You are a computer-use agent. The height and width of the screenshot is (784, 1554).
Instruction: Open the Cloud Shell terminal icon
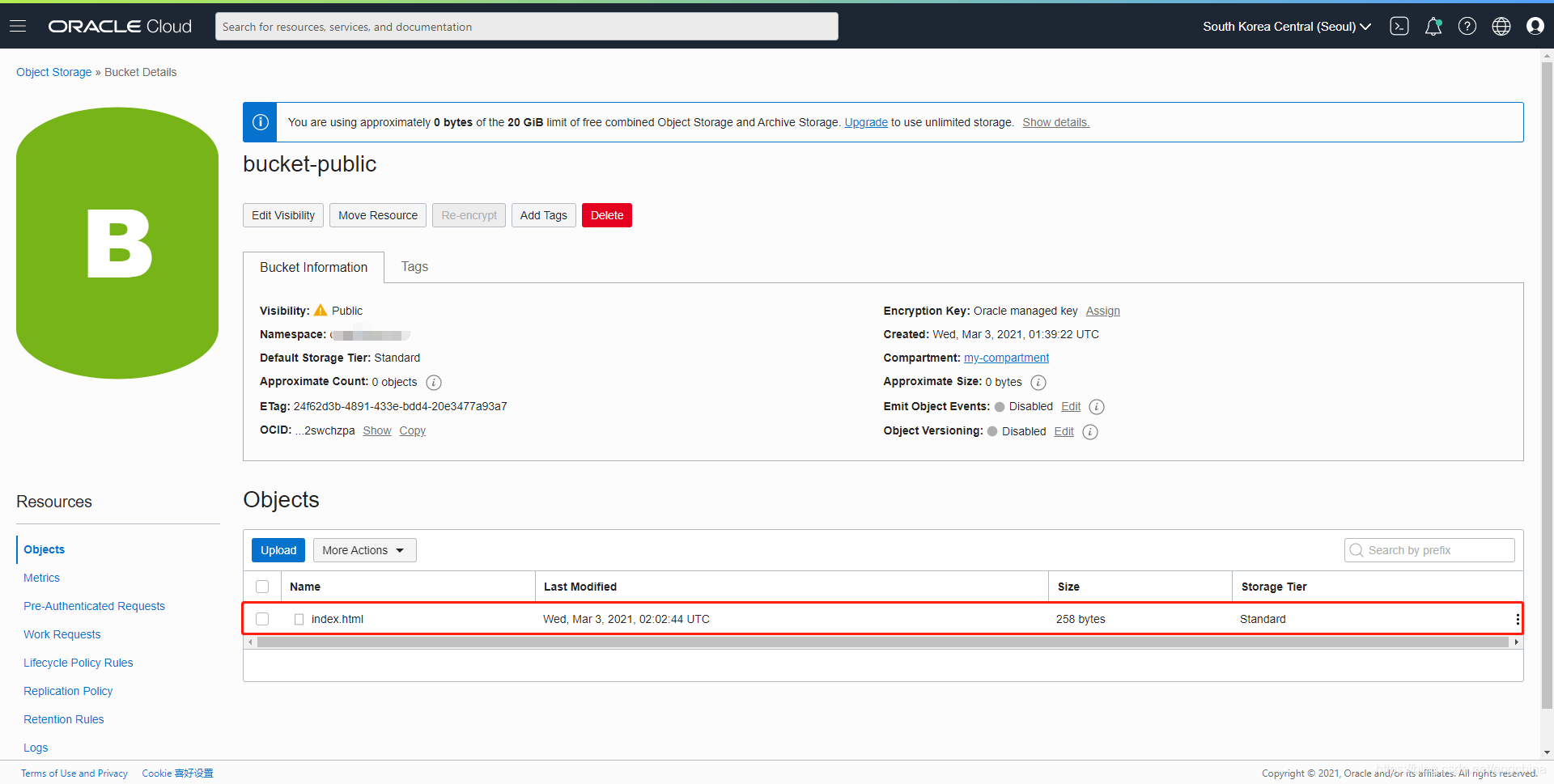(x=1399, y=26)
